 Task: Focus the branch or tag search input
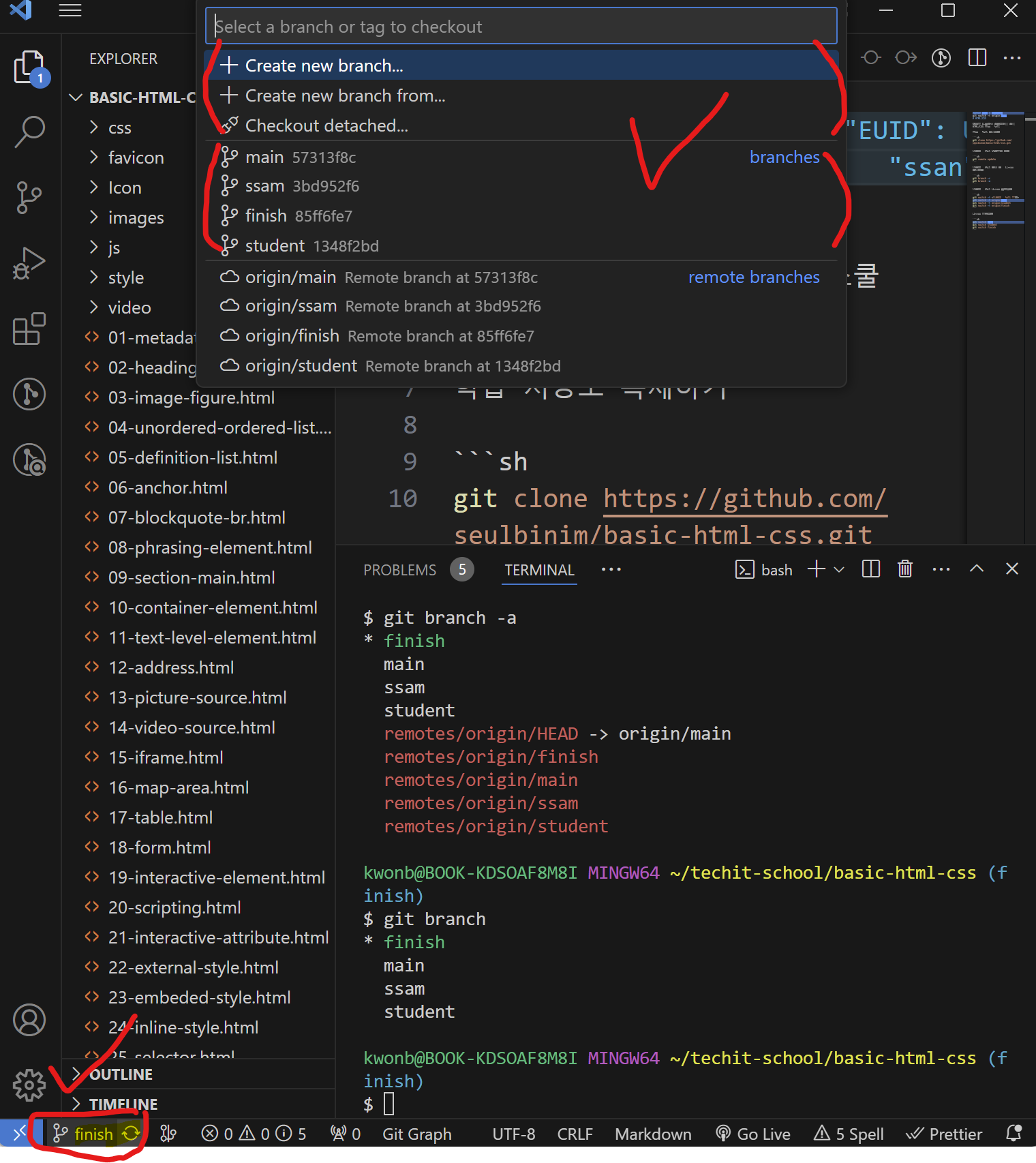(x=521, y=27)
